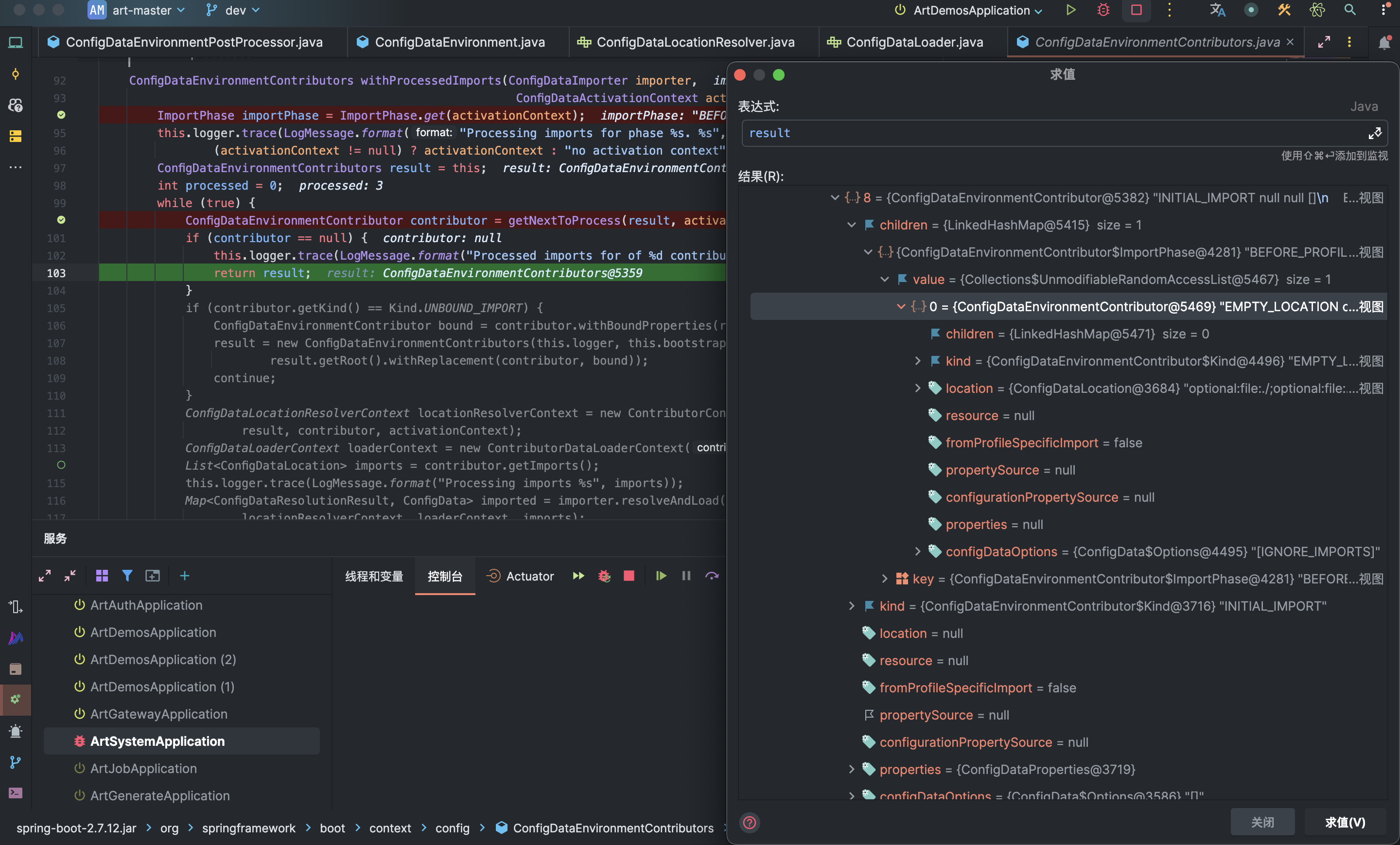Image resolution: width=1400 pixels, height=845 pixels.
Task: Expand the properties ConfigDataProperties@3719 node
Action: click(851, 769)
